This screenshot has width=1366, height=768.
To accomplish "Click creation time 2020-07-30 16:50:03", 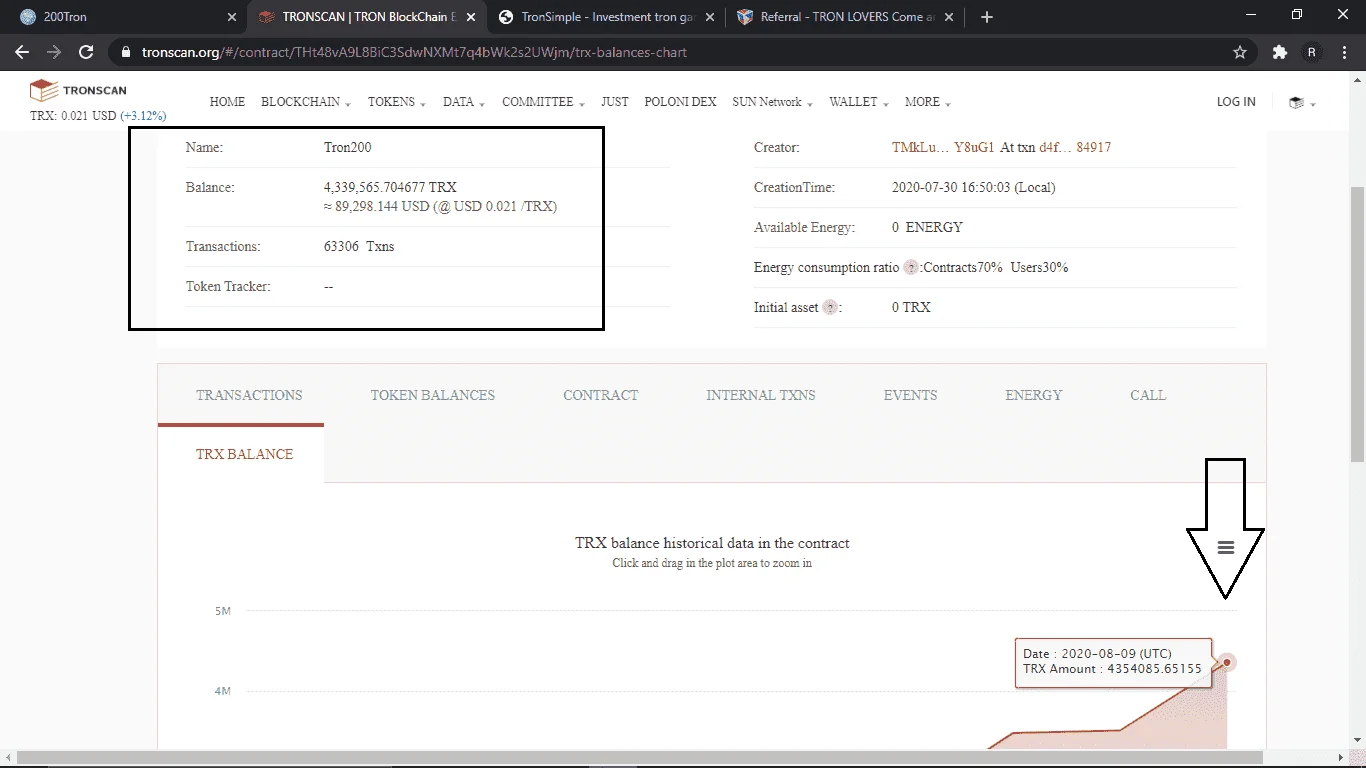I will click(x=973, y=187).
